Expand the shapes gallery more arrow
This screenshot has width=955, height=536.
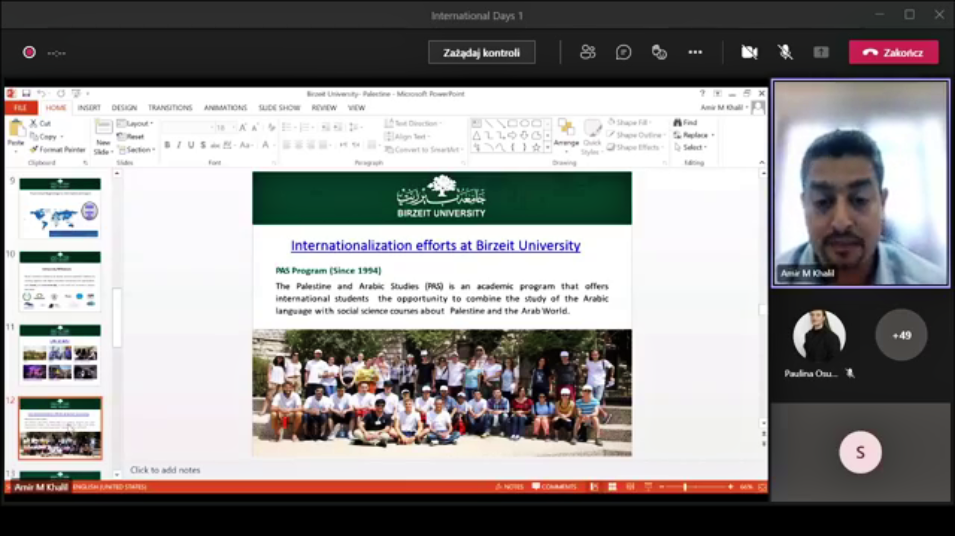pyautogui.click(x=548, y=147)
